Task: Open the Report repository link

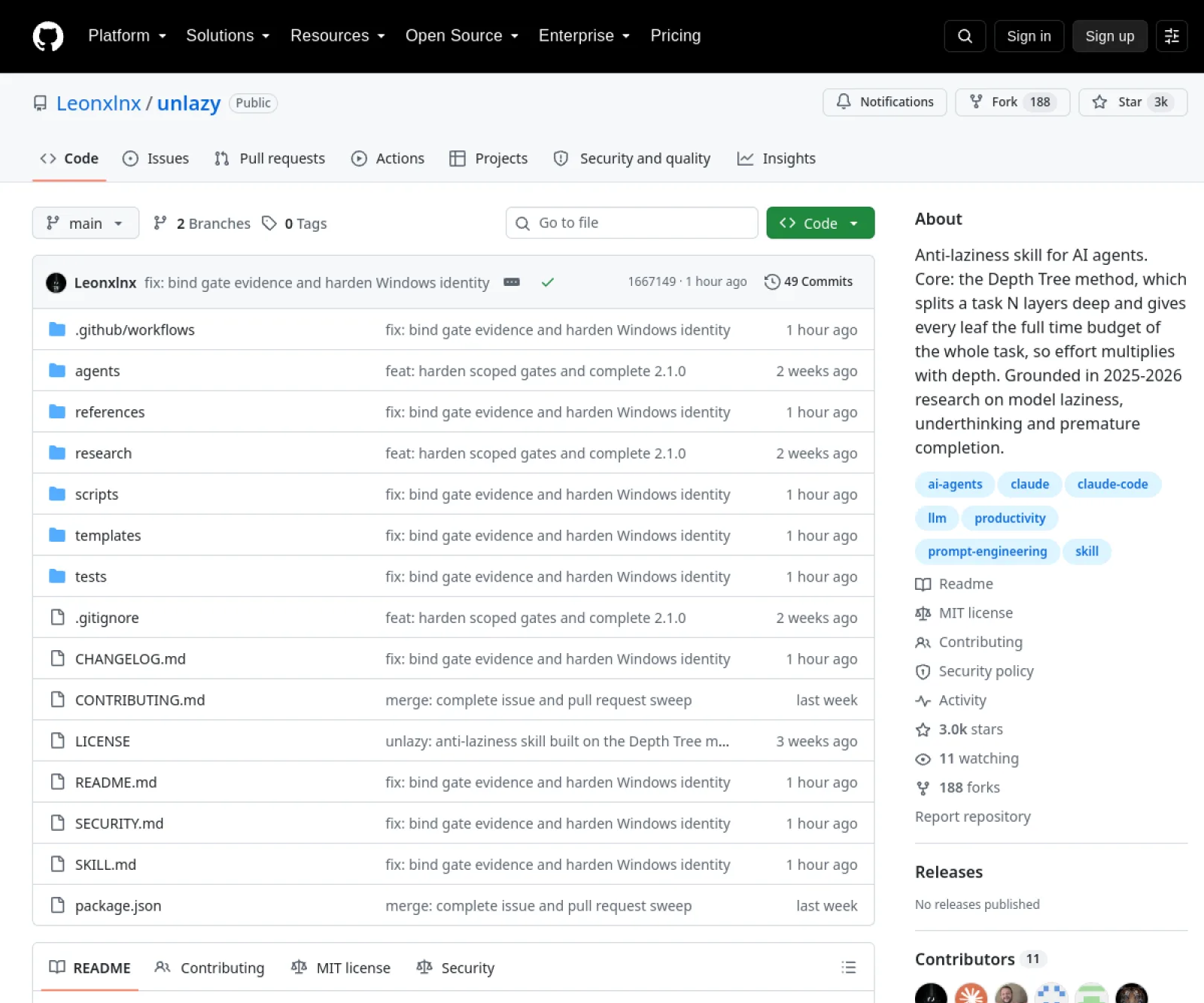Action: [972, 816]
